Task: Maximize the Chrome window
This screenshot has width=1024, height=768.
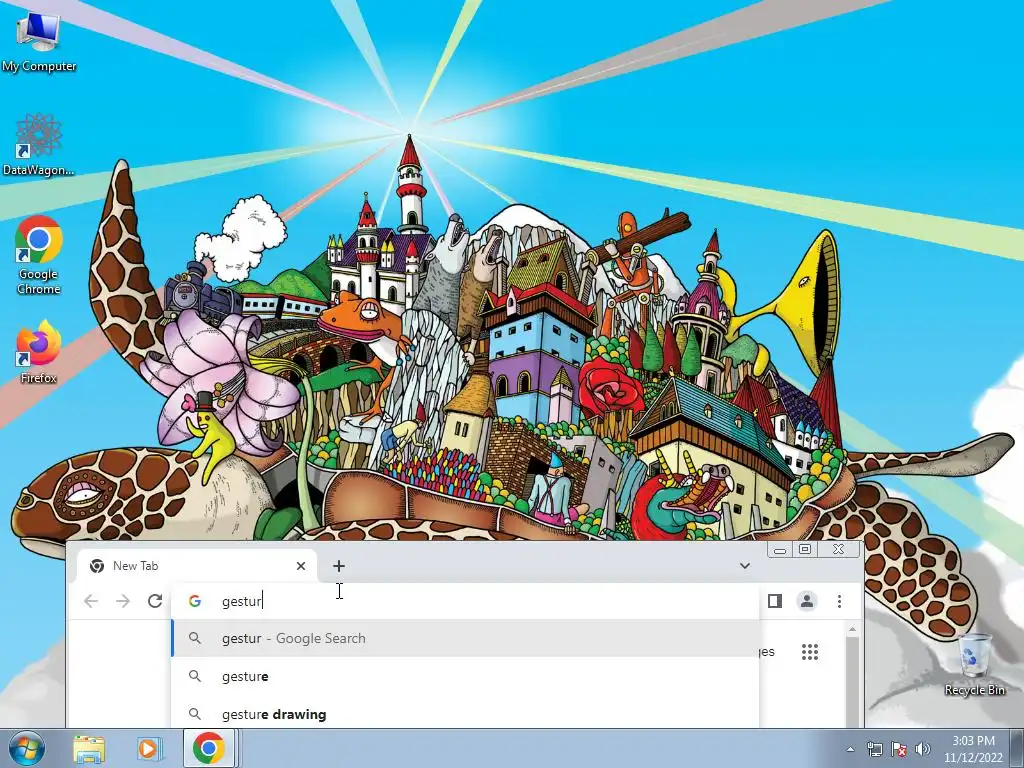Action: [805, 550]
